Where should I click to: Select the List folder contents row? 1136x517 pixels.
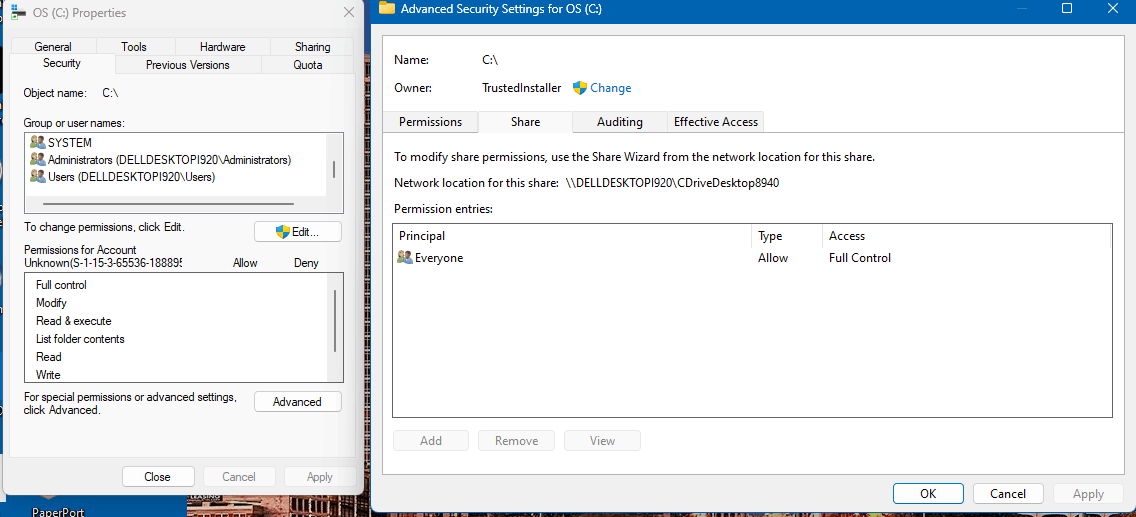click(x=175, y=339)
